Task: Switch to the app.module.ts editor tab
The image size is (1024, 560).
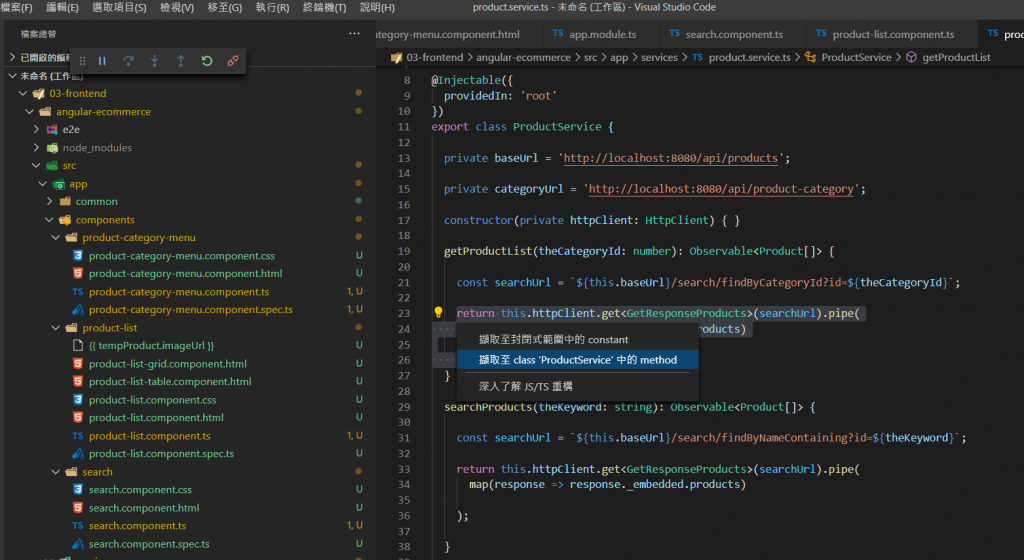Action: coord(602,34)
